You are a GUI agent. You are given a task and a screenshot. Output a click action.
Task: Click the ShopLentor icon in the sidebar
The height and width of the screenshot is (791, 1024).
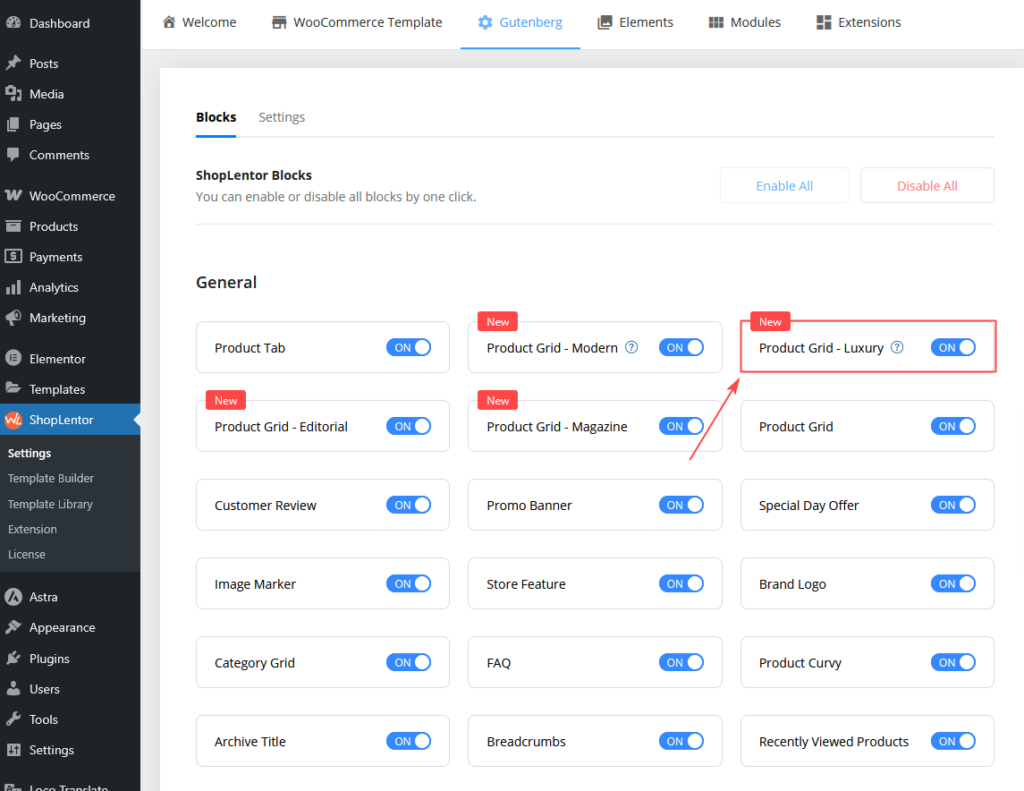(x=12, y=419)
